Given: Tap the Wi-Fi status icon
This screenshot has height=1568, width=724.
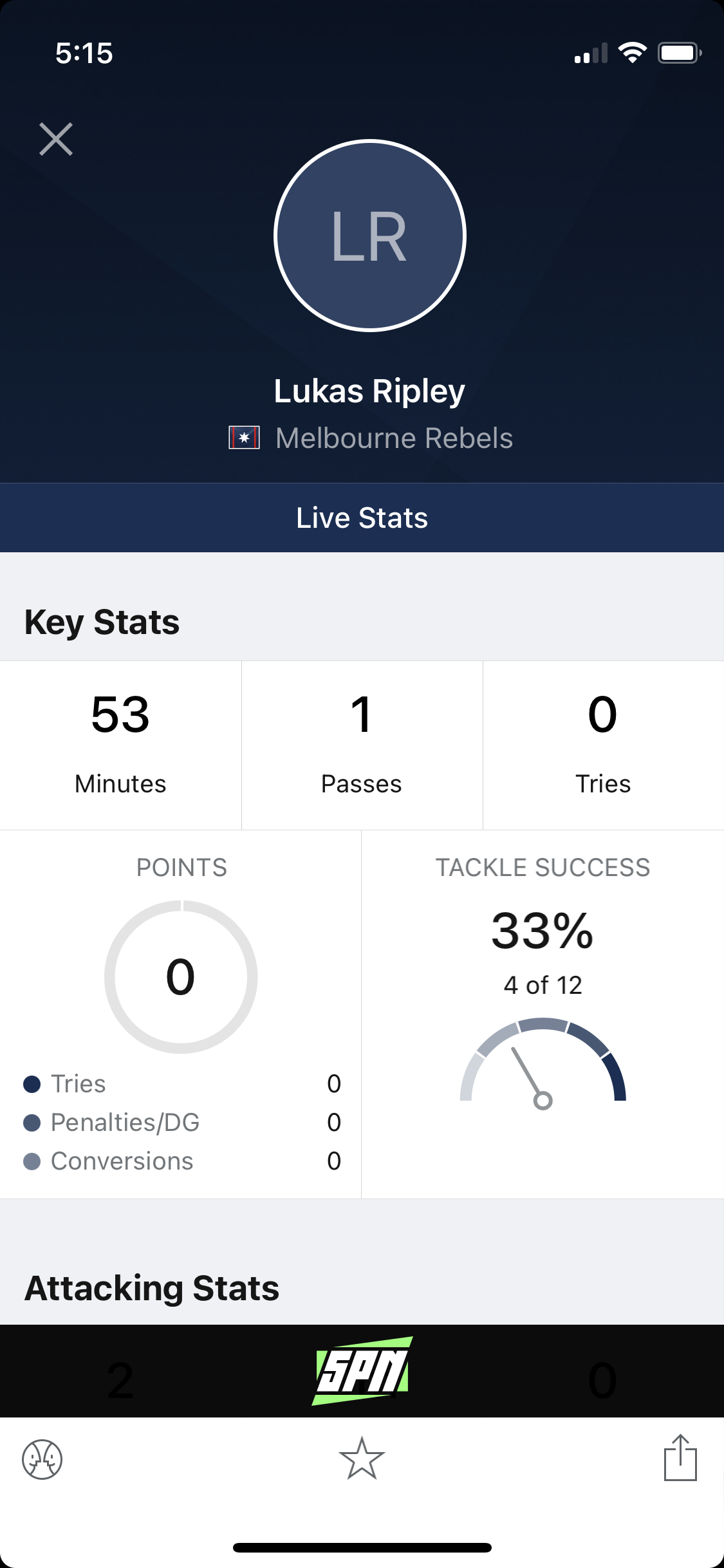Looking at the screenshot, I should (x=632, y=53).
